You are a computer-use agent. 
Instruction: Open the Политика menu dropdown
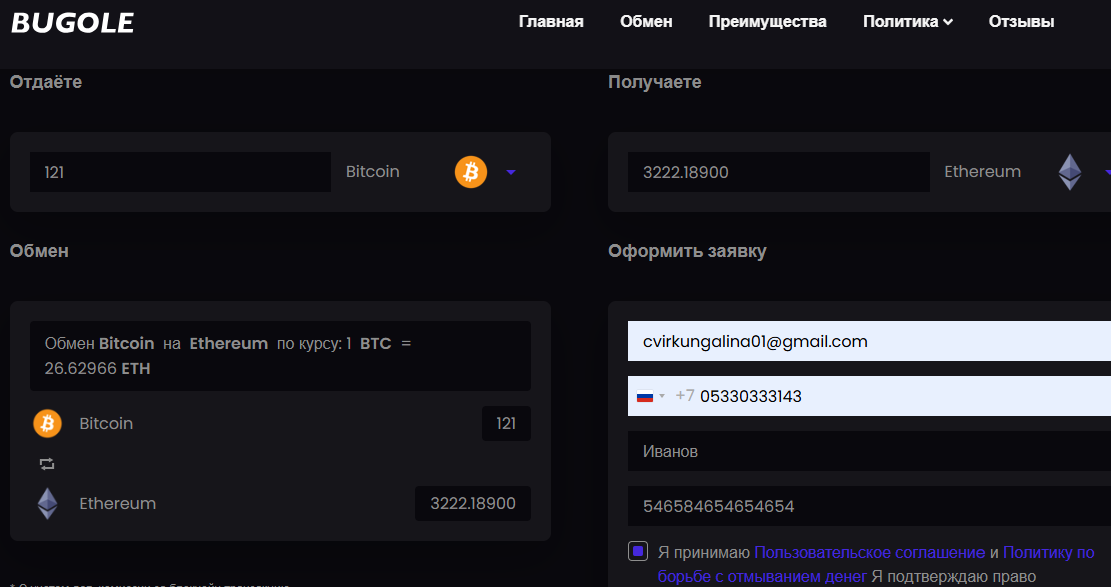point(908,22)
